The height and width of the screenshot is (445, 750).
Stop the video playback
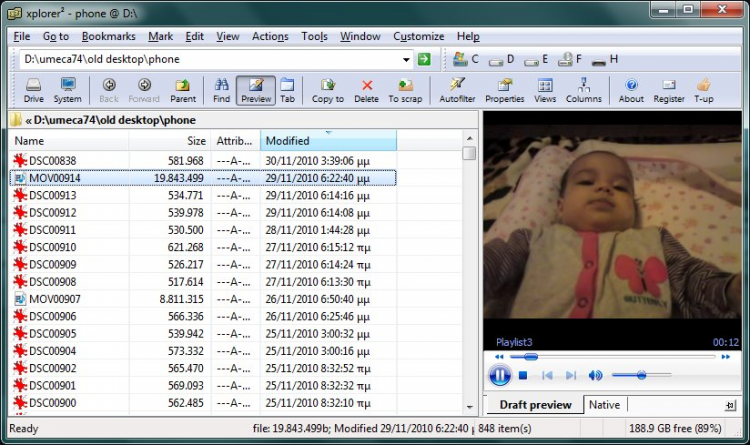point(523,376)
